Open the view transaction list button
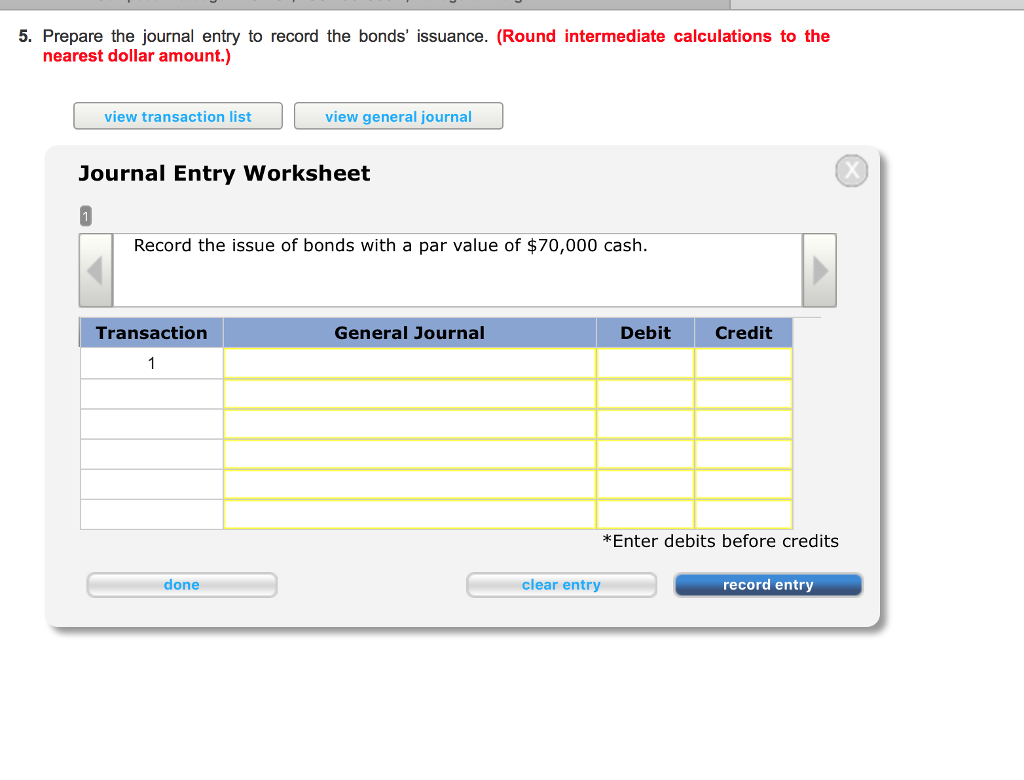 pyautogui.click(x=178, y=116)
